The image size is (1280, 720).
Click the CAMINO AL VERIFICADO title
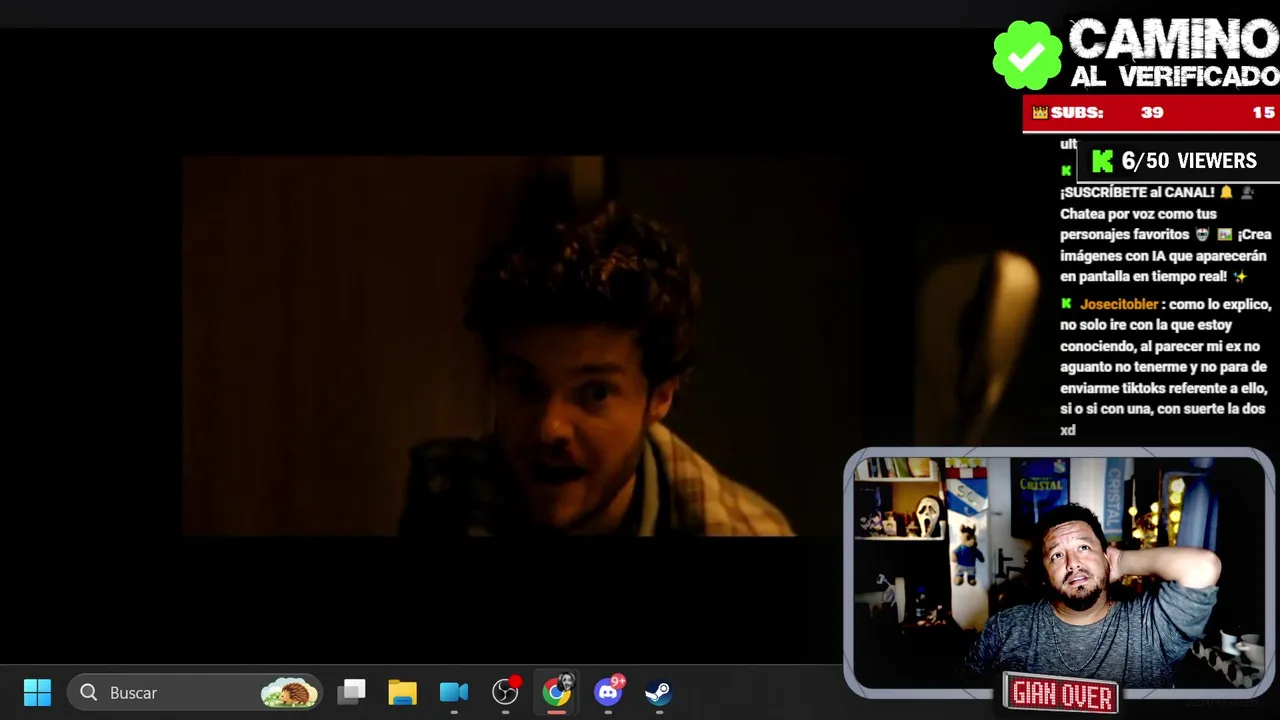[x=1174, y=53]
